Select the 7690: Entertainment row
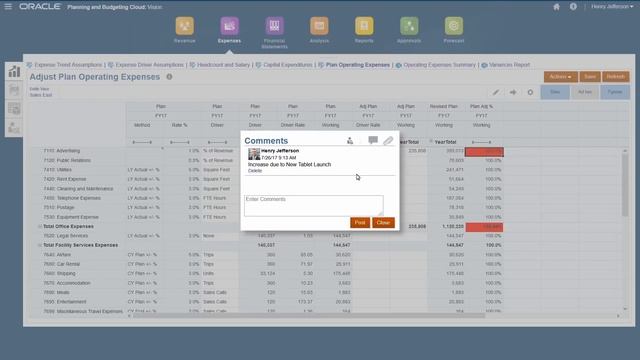The width and height of the screenshot is (640, 360). pyautogui.click(x=65, y=302)
